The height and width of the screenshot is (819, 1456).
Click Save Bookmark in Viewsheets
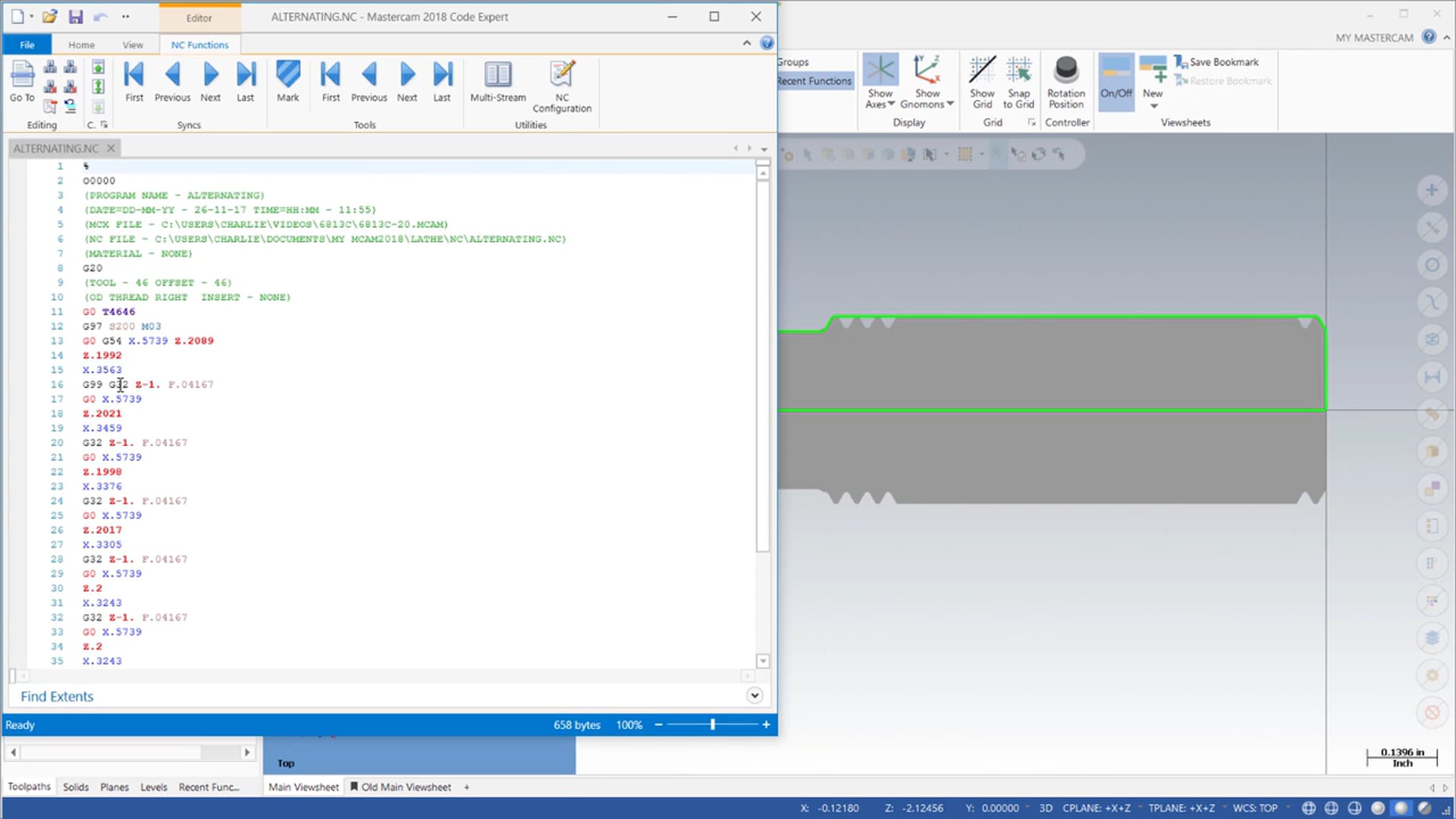(1216, 62)
